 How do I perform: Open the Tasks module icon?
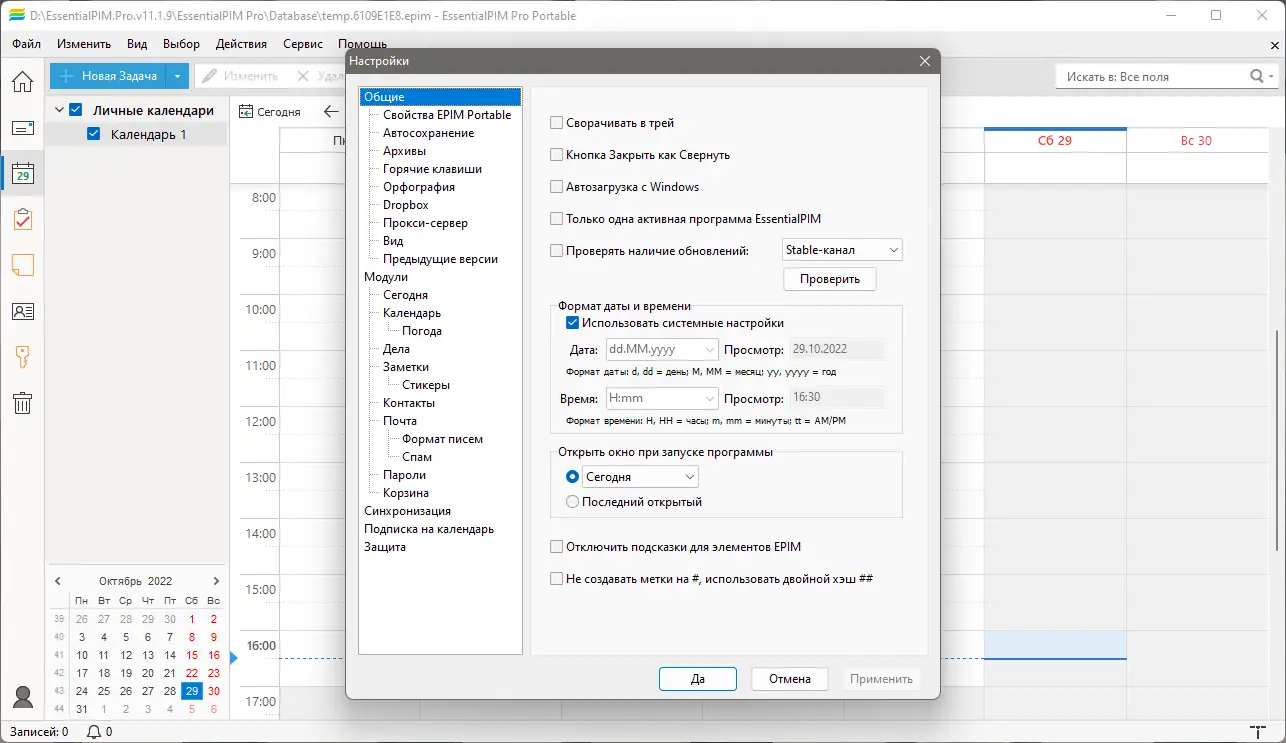pos(22,220)
